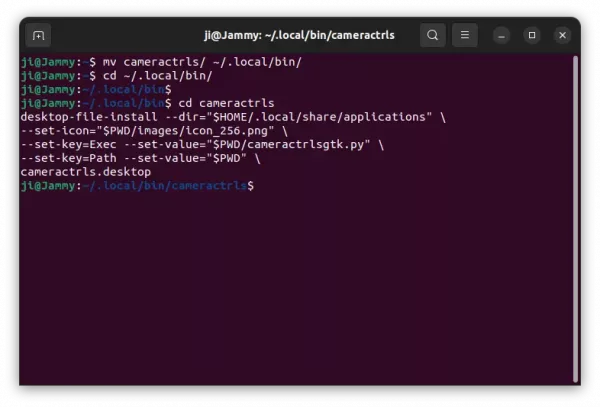Click the --set-key=Path --set-value="$PWD" line

[140, 158]
